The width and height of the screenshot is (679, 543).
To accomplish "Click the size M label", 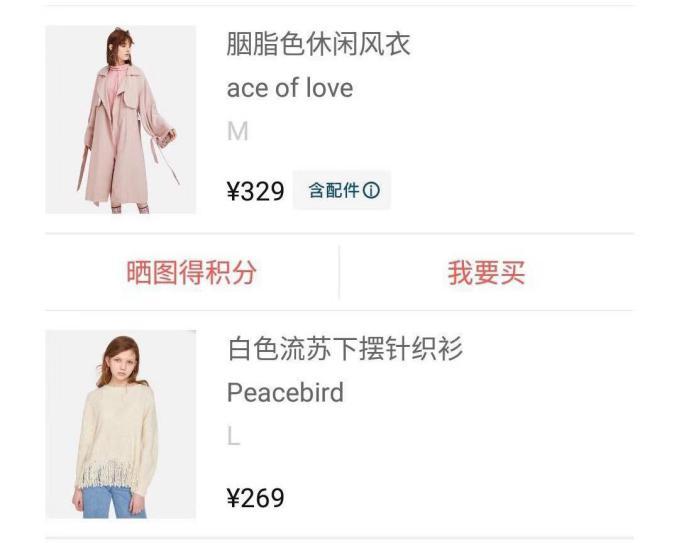I will click(x=238, y=131).
